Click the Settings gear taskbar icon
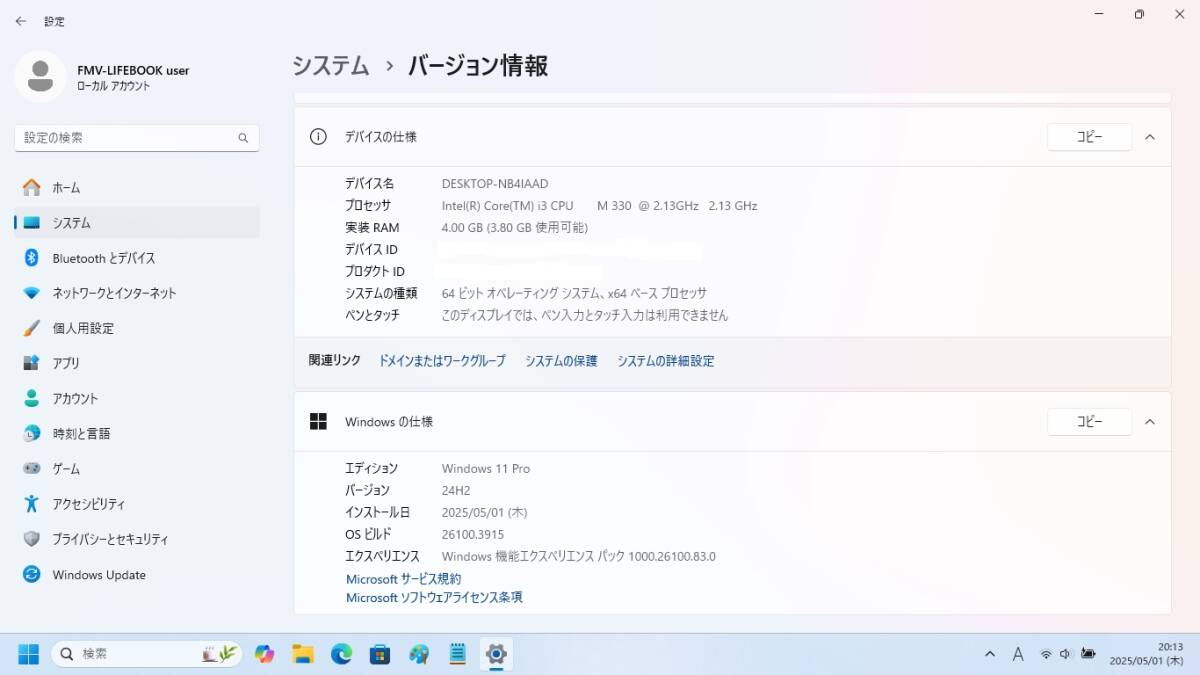The width and height of the screenshot is (1200, 675). coord(496,654)
